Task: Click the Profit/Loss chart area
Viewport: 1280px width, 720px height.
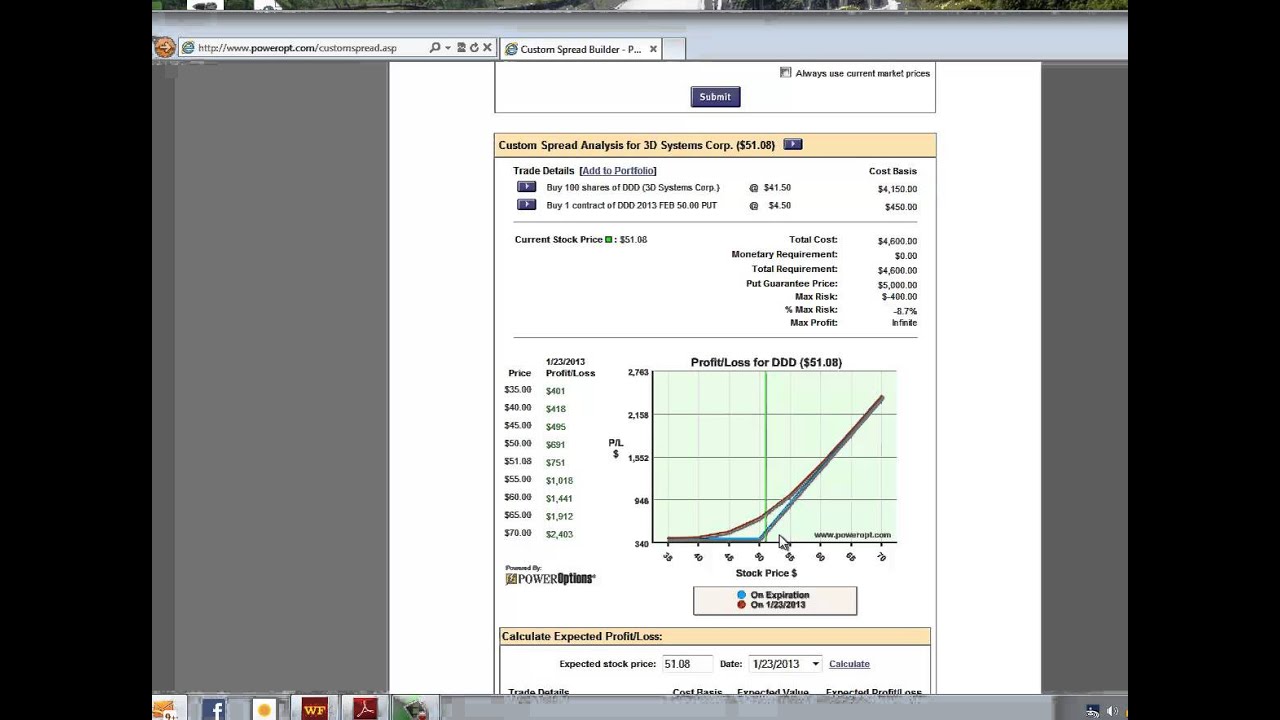Action: click(x=774, y=457)
